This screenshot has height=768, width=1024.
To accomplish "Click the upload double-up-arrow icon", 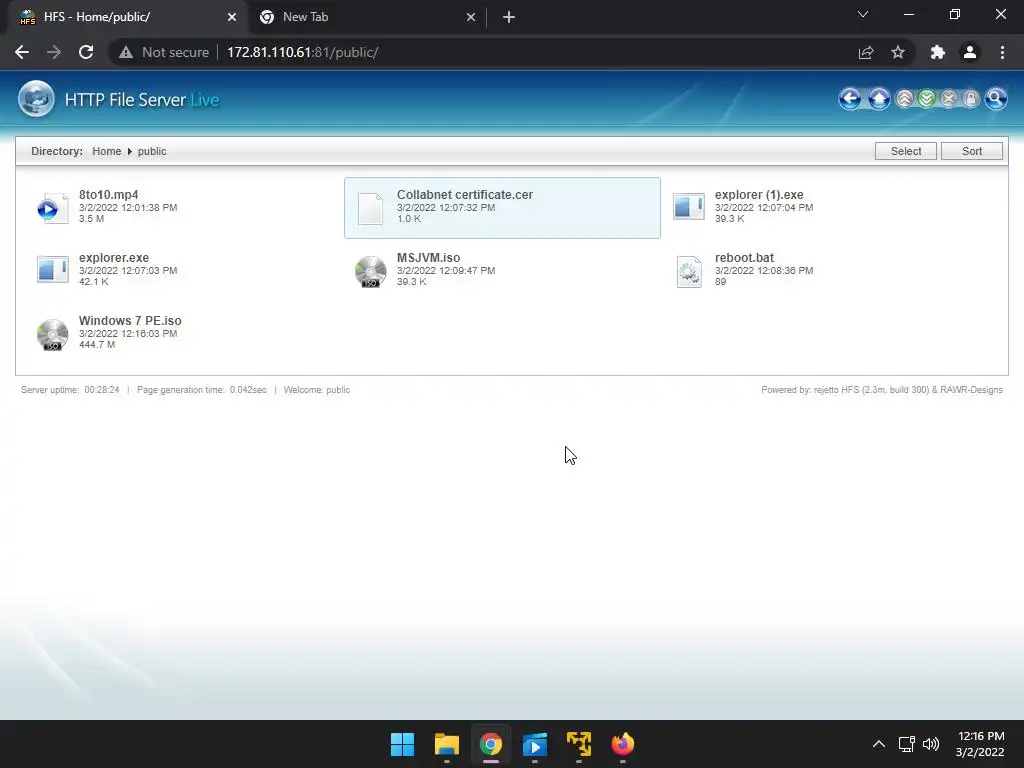I will point(904,99).
